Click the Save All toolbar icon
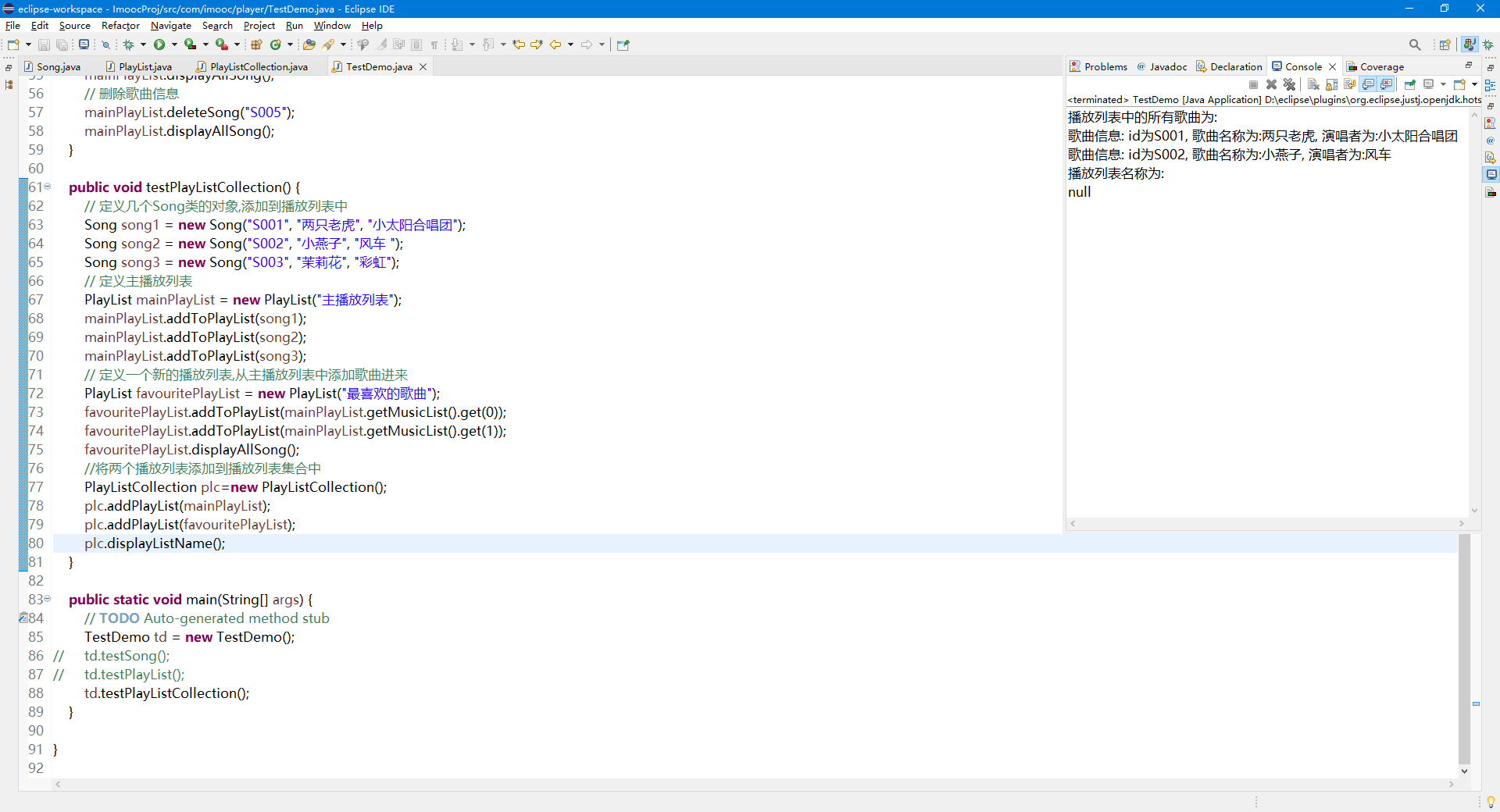The image size is (1500, 812). coord(62,45)
